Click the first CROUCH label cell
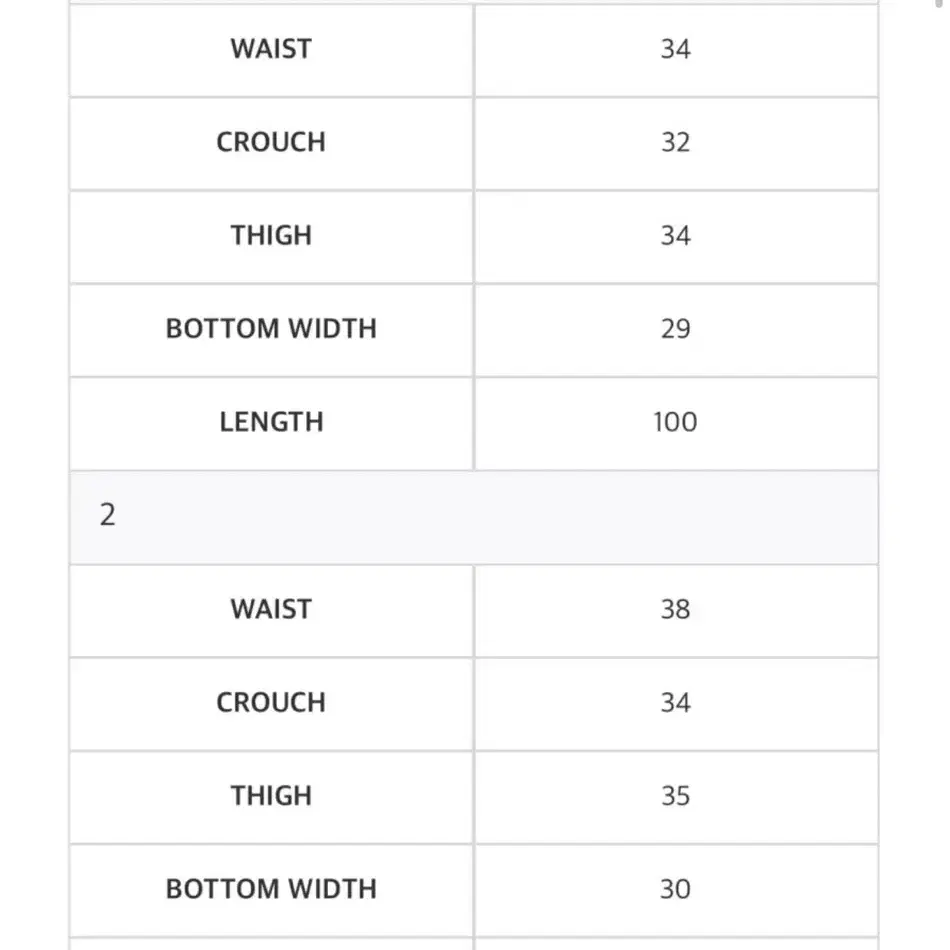Screen dimensions: 950x950 [271, 143]
